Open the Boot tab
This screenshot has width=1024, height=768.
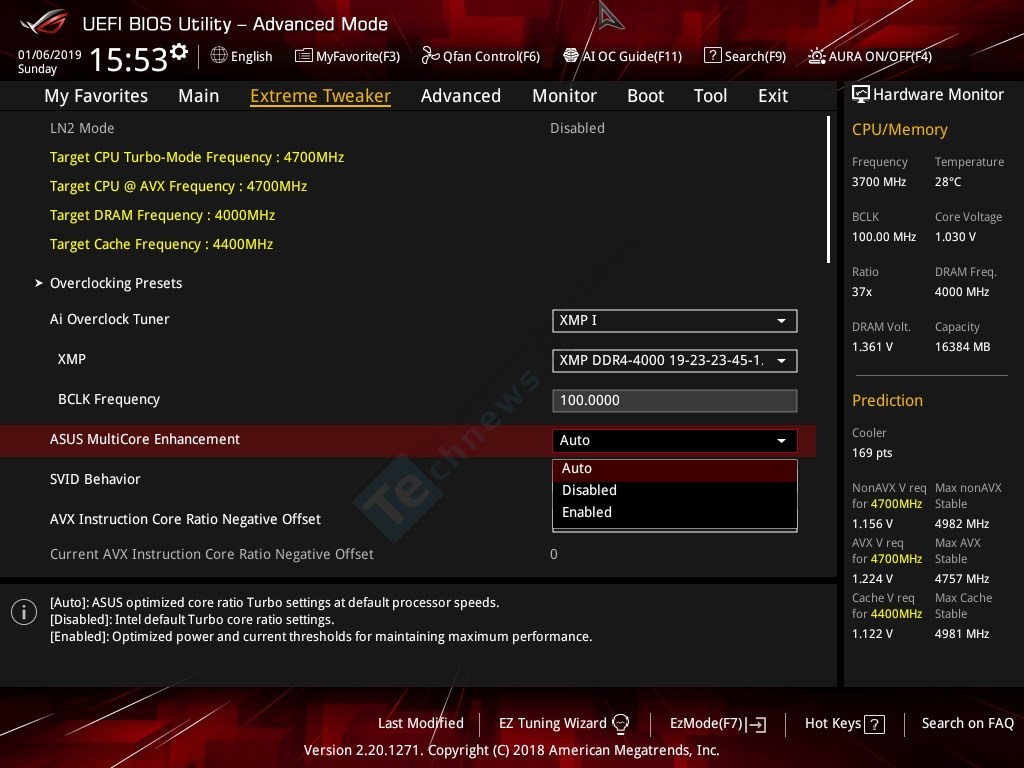[645, 96]
